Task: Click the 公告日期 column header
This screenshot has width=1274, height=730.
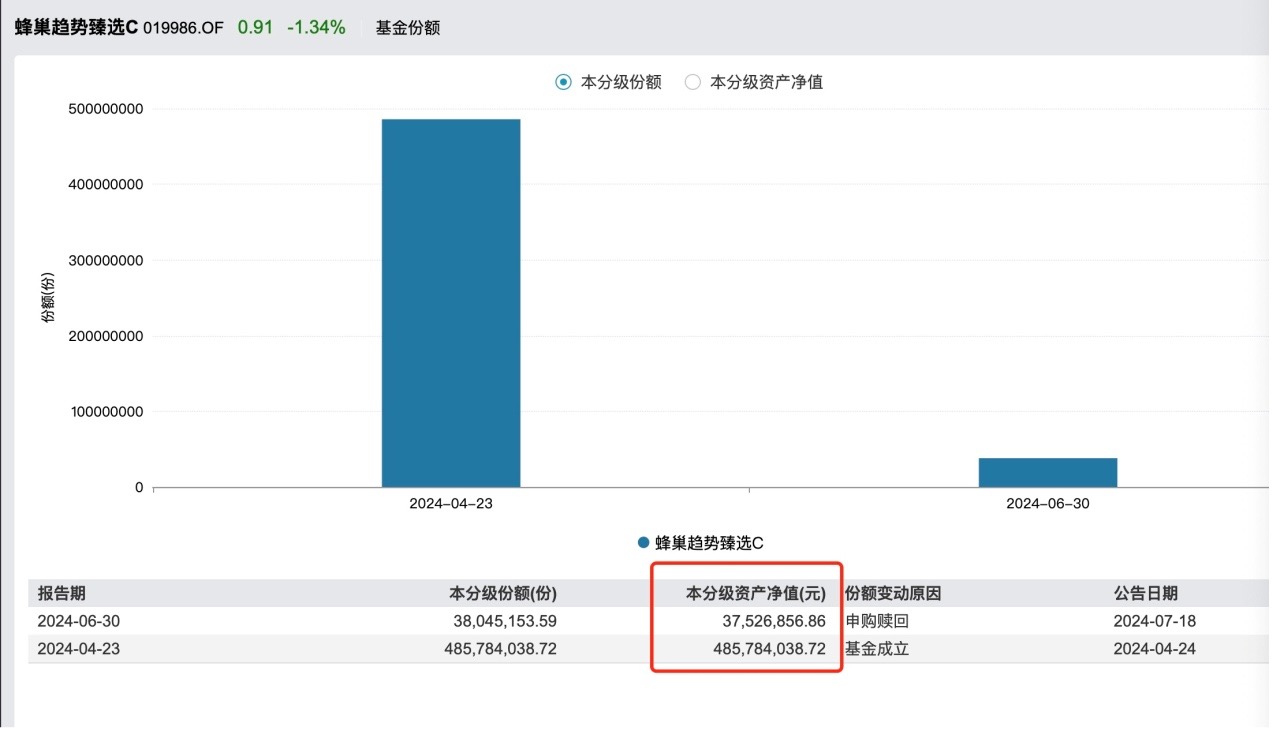Action: [x=1145, y=593]
